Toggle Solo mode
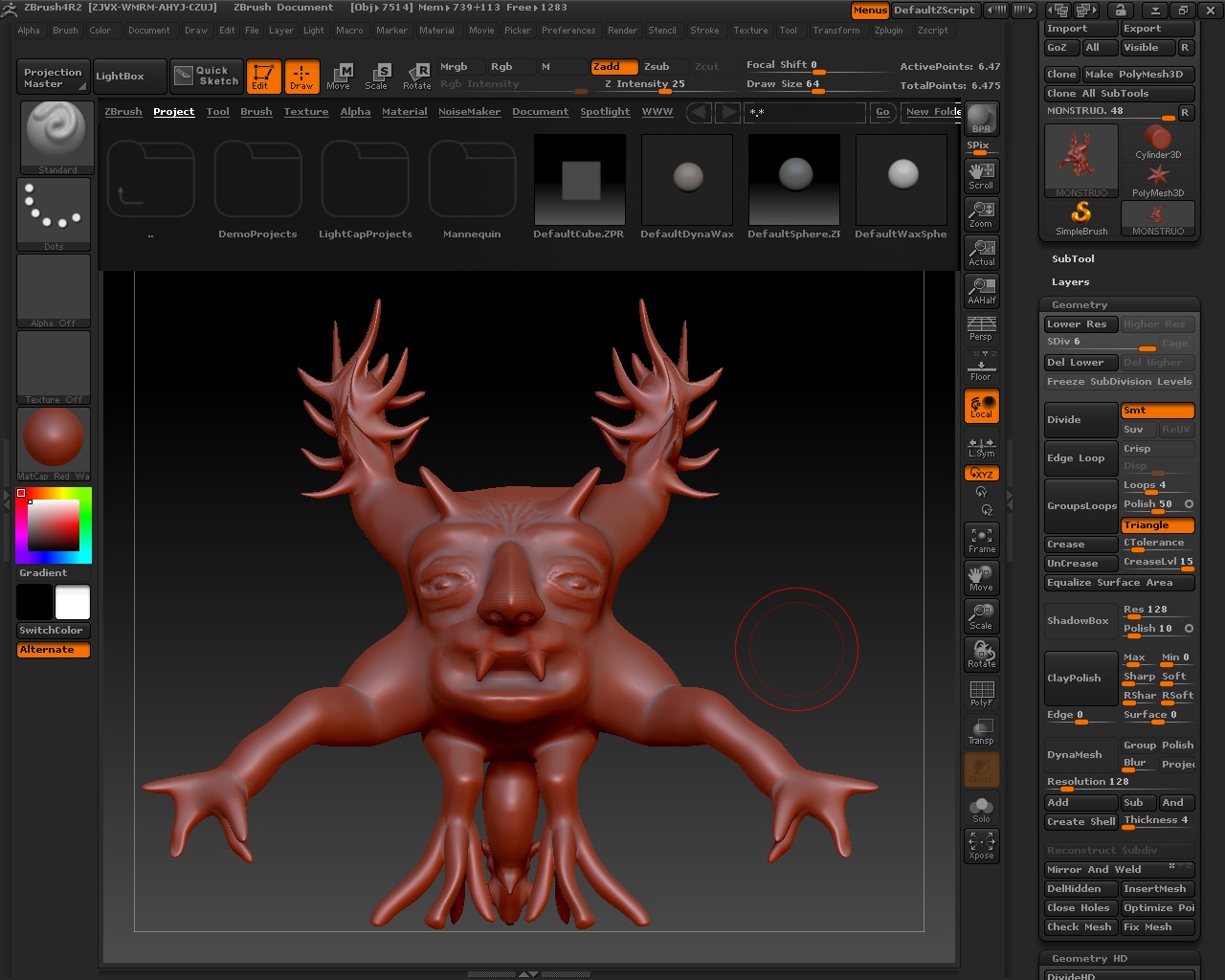The height and width of the screenshot is (980, 1225). point(981,809)
